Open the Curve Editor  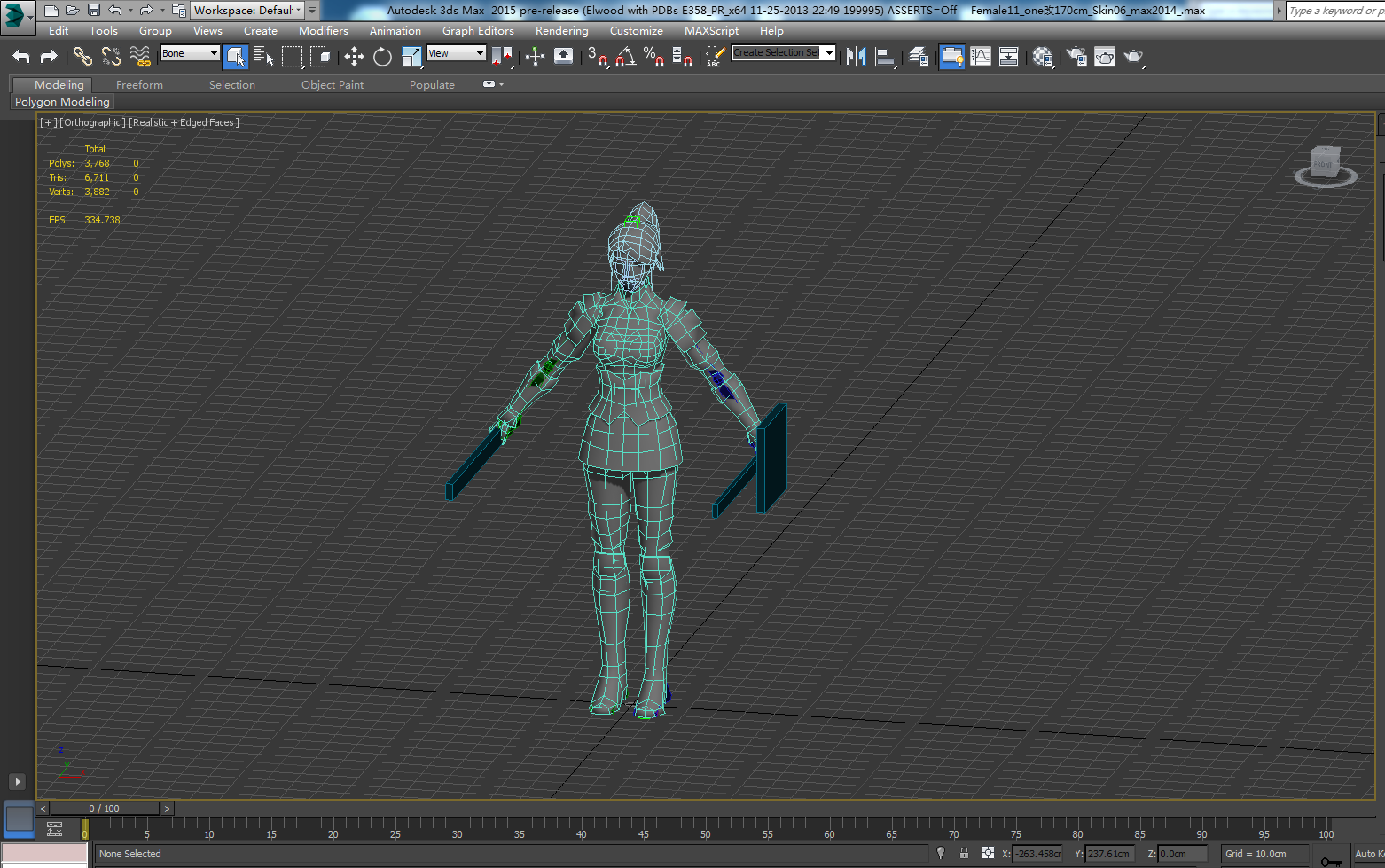click(981, 57)
